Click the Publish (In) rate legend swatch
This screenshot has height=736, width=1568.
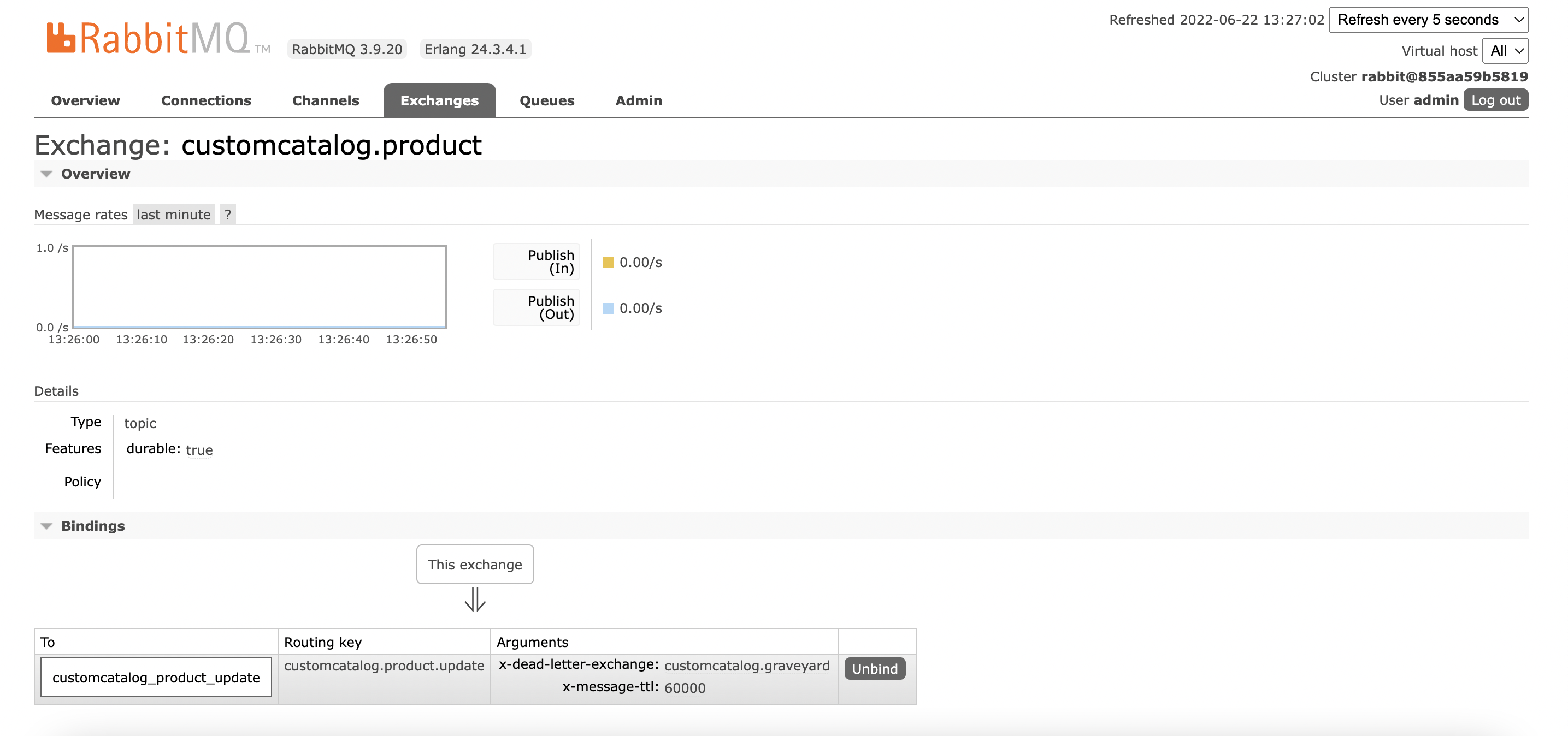tap(609, 262)
